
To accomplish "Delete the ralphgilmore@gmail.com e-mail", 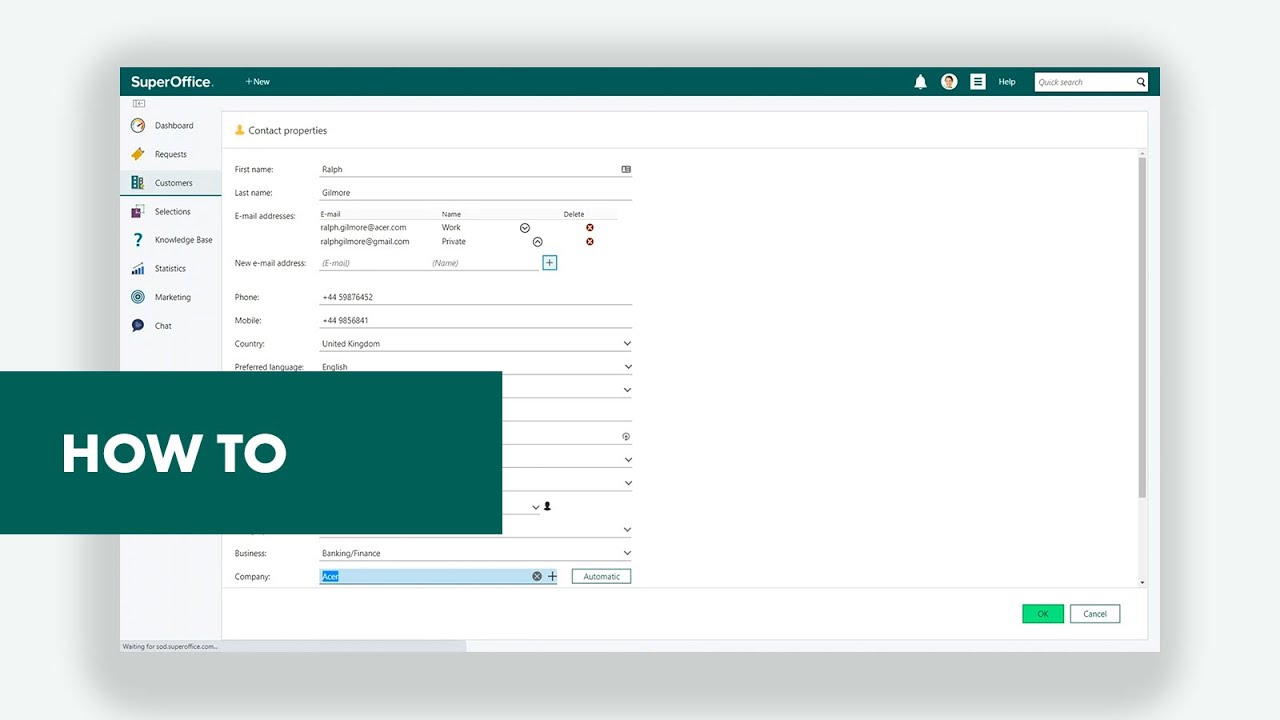I will [x=590, y=242].
